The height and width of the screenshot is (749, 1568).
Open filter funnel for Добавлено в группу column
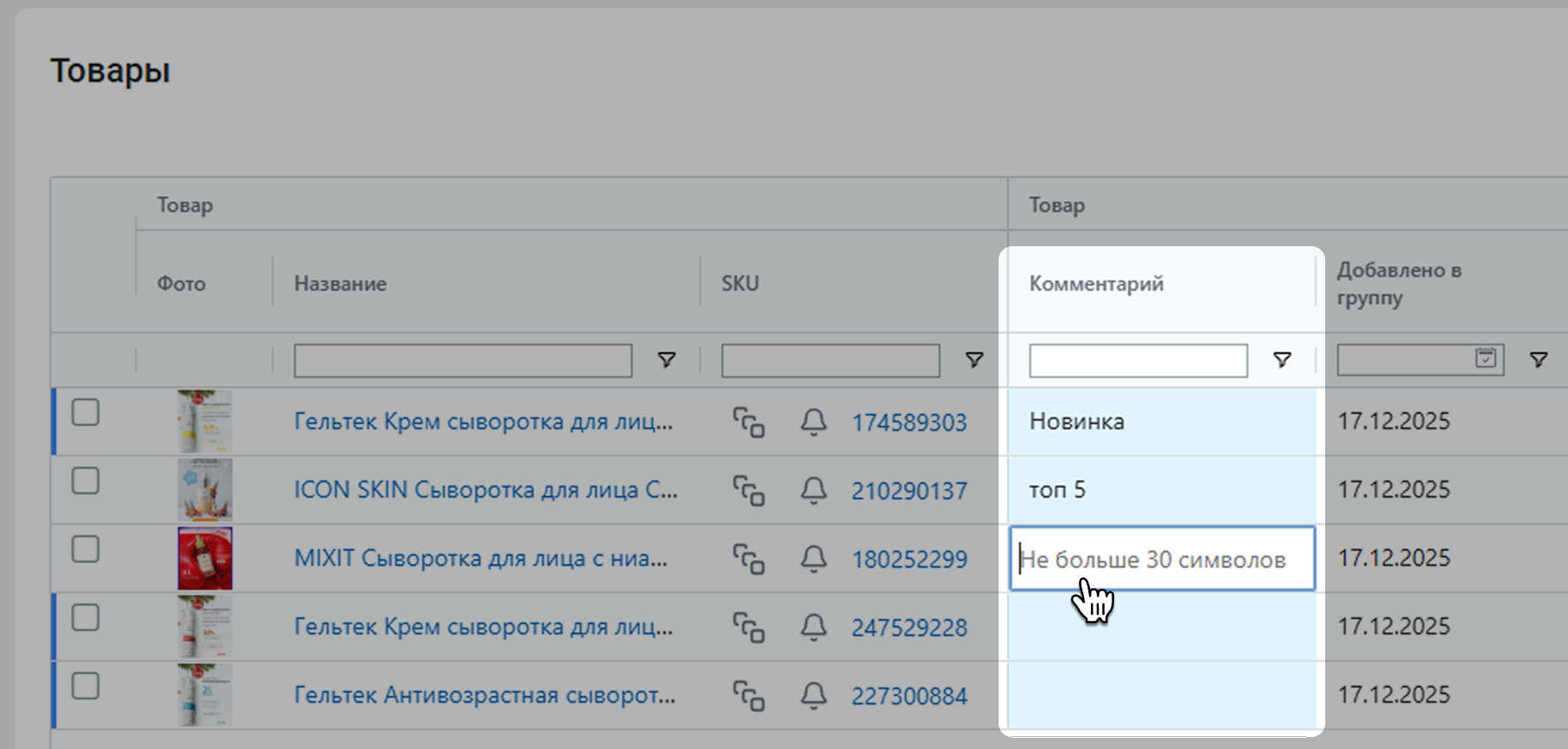point(1538,360)
